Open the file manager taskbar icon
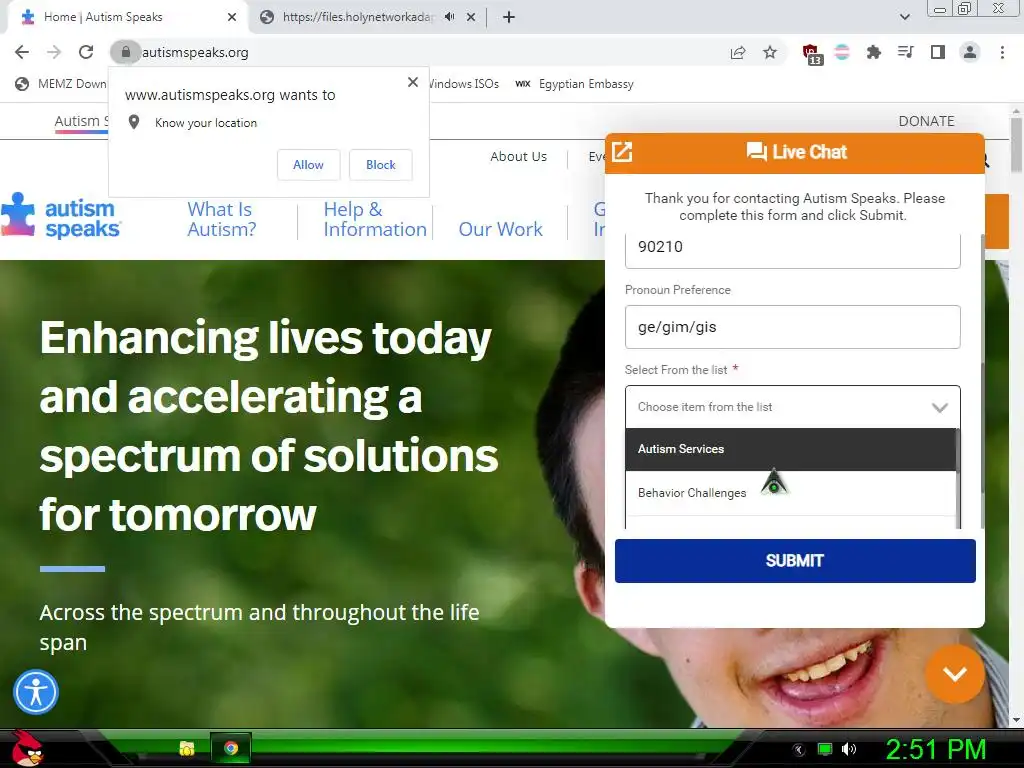This screenshot has height=768, width=1024. [187, 748]
